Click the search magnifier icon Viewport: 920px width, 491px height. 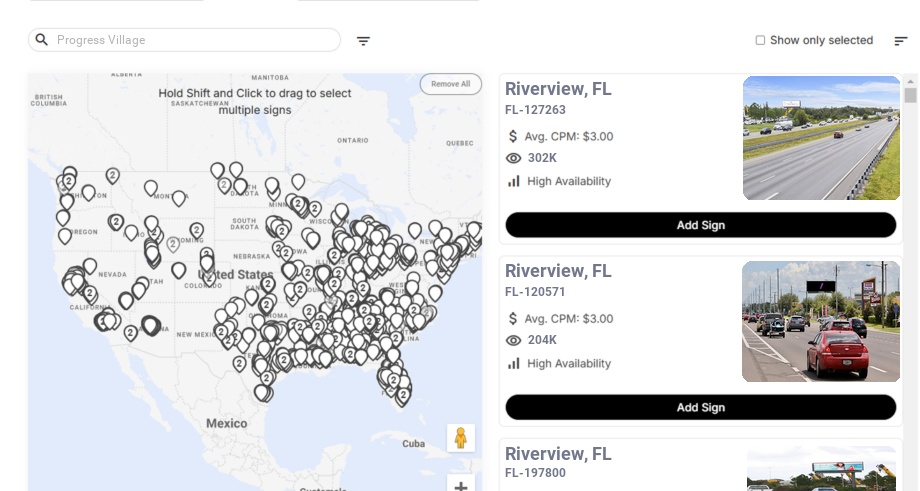coord(42,40)
